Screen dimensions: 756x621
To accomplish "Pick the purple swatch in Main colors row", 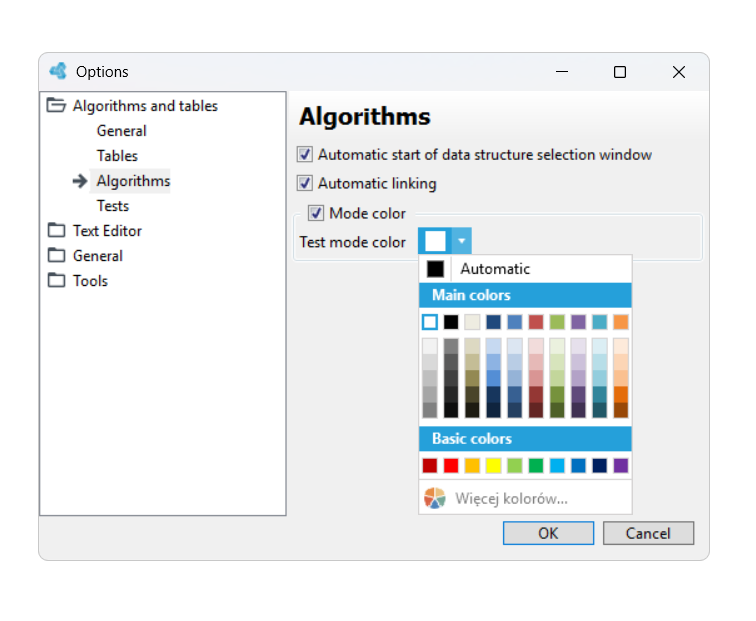I will (578, 322).
